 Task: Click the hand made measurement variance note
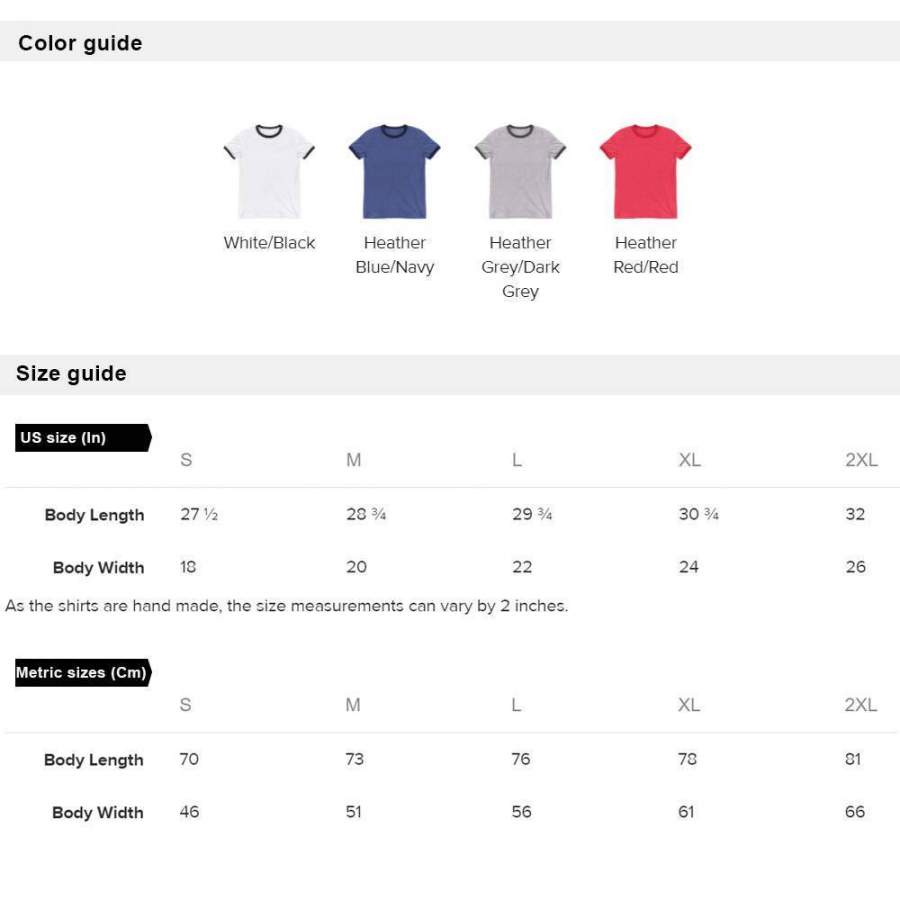tap(286, 606)
